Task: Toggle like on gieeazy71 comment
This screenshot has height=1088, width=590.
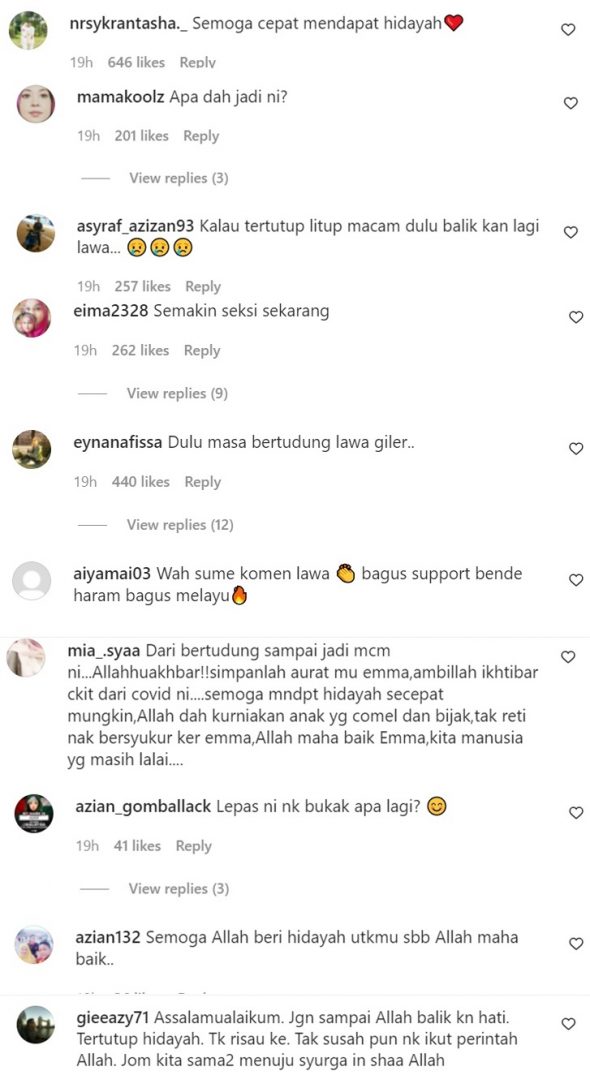Action: 568,1024
